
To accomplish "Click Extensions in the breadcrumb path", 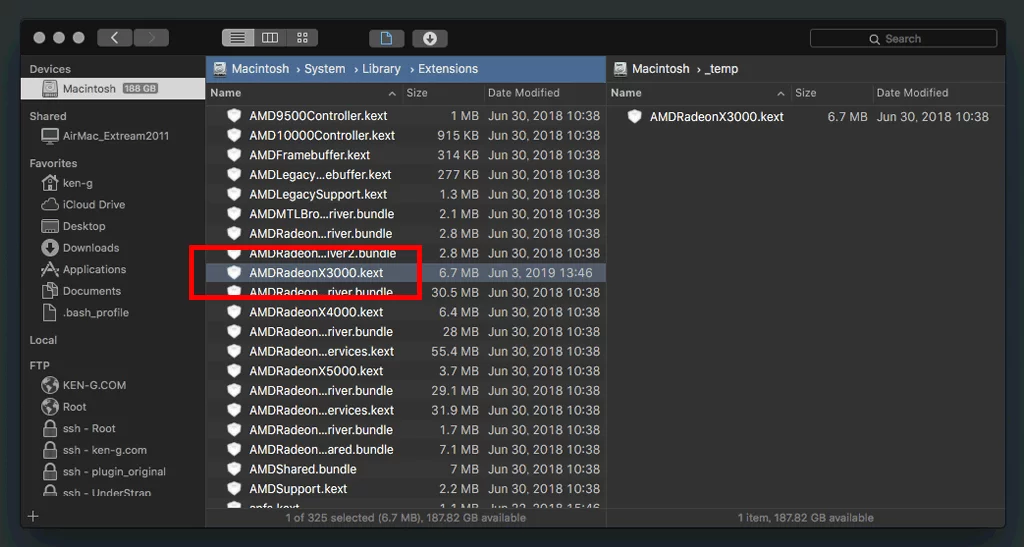I will coord(448,69).
